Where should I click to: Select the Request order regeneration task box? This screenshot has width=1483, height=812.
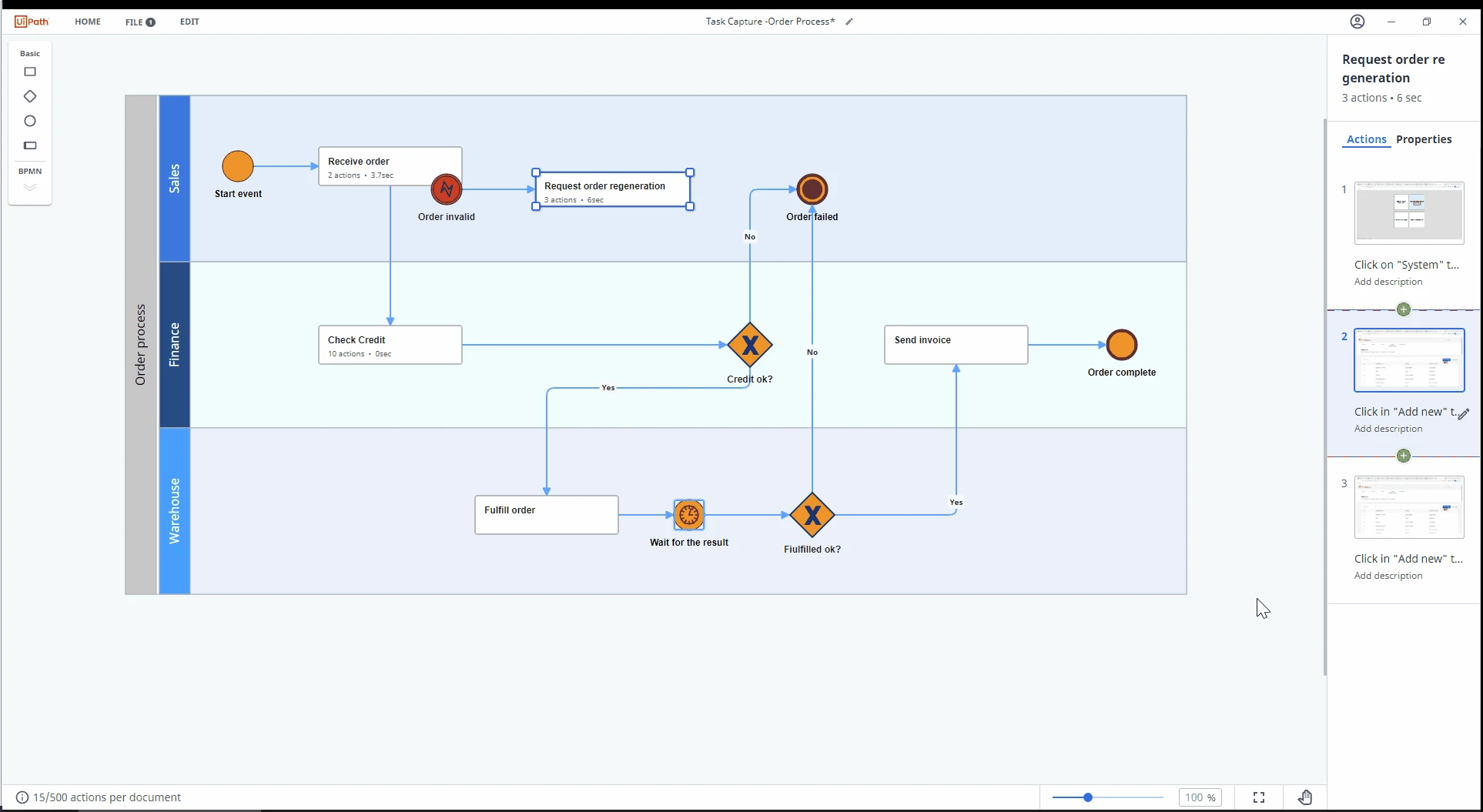click(613, 189)
